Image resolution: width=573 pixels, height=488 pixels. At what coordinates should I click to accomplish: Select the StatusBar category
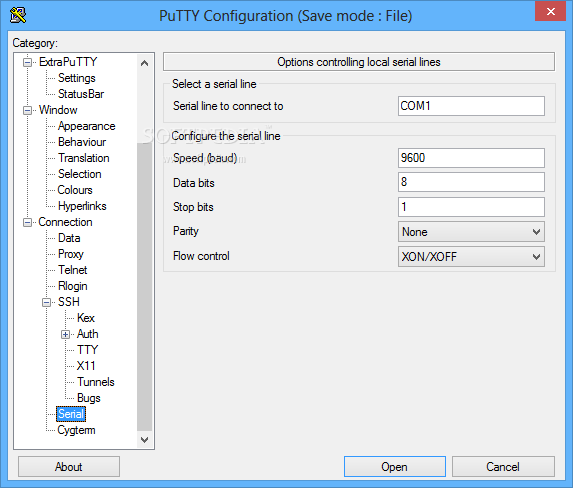tap(81, 94)
